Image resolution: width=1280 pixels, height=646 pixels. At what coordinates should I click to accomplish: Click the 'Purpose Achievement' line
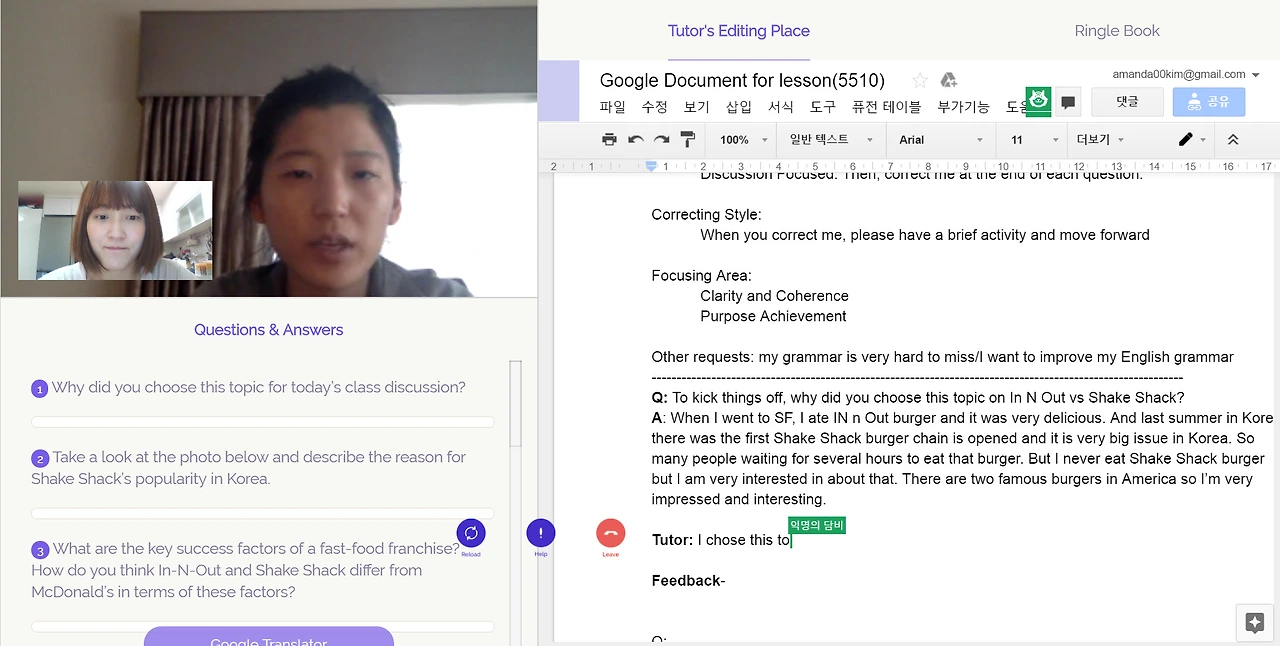pos(774,316)
